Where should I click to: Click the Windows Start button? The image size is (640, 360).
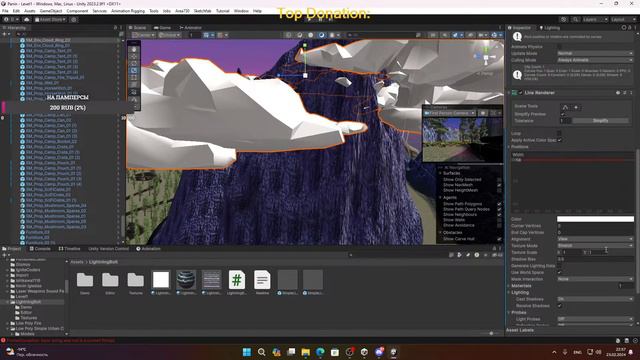click(247, 352)
